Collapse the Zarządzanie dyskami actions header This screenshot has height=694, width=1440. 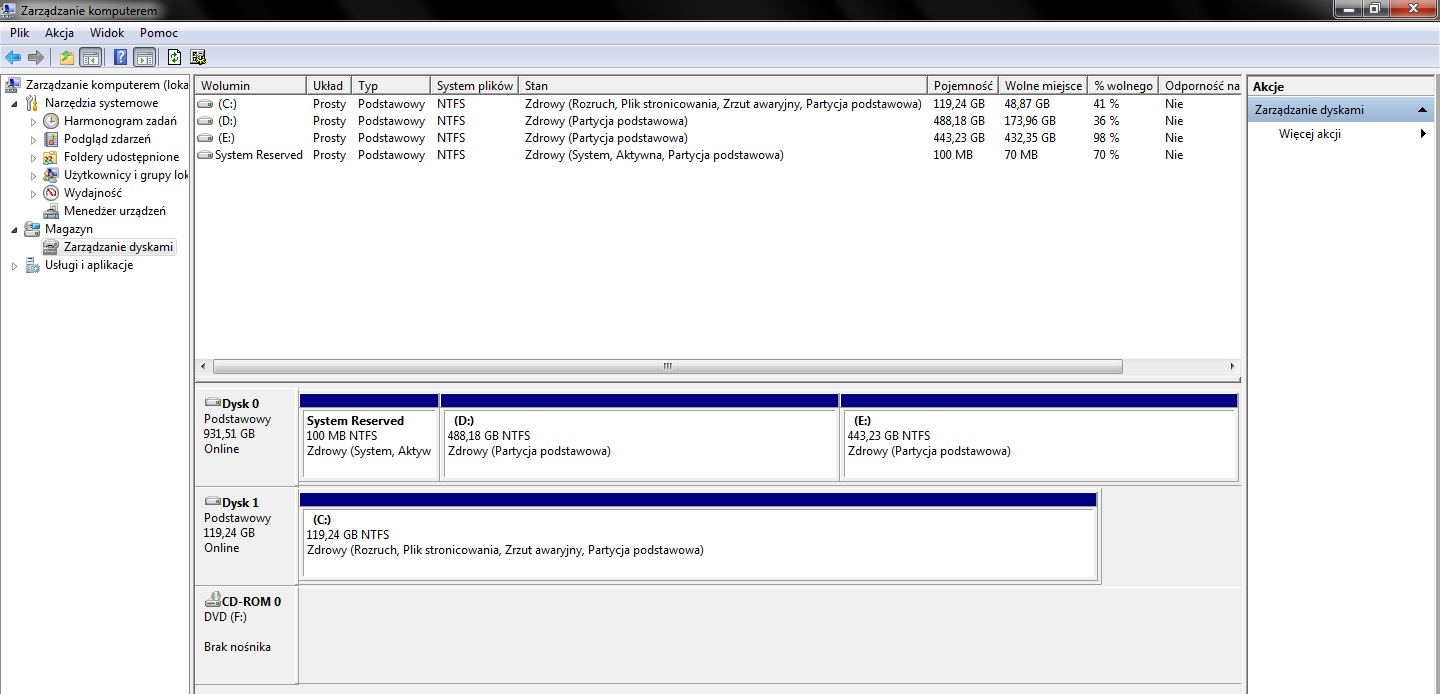[x=1422, y=110]
